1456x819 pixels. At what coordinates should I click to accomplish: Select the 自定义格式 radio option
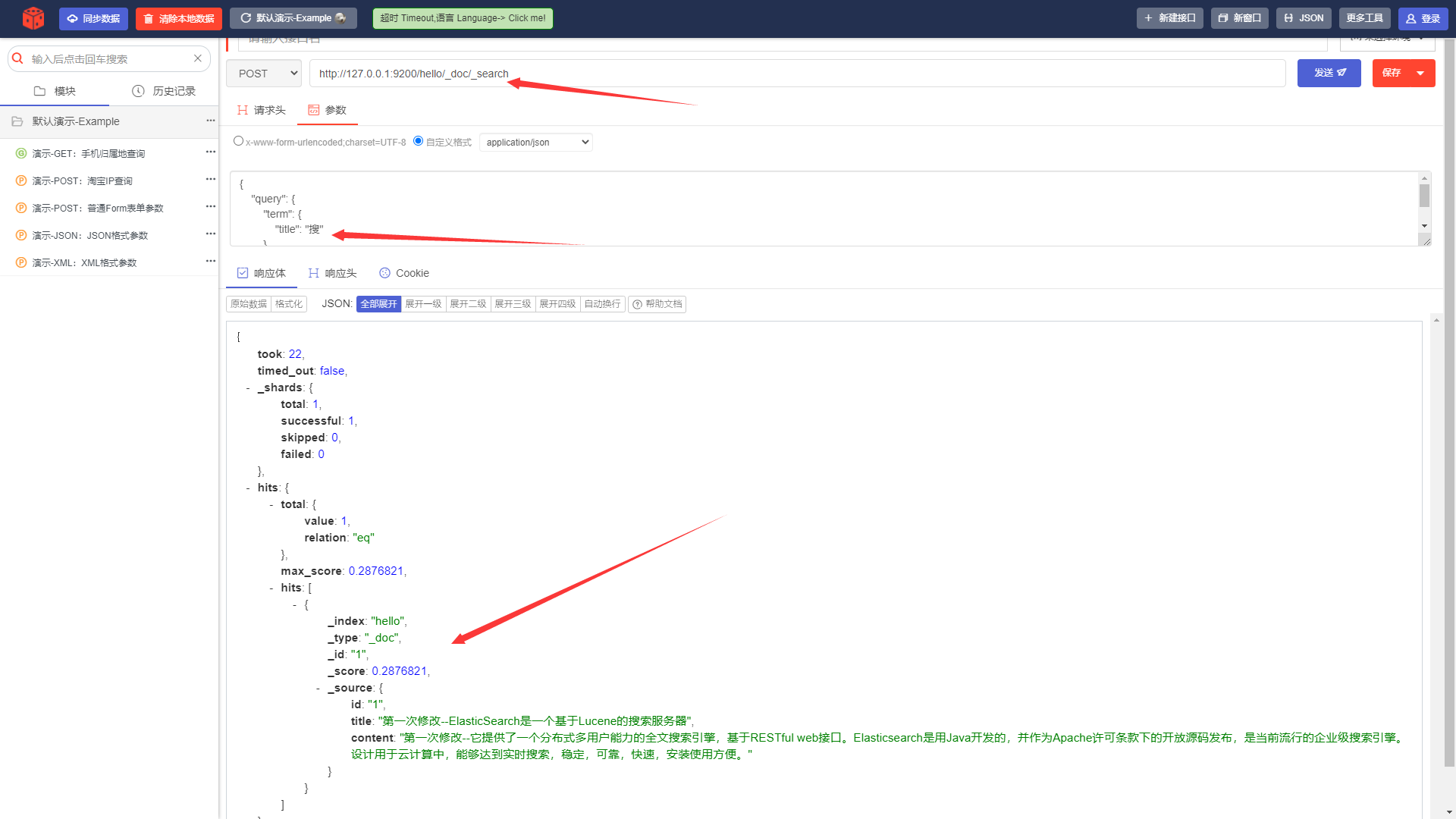coord(418,141)
